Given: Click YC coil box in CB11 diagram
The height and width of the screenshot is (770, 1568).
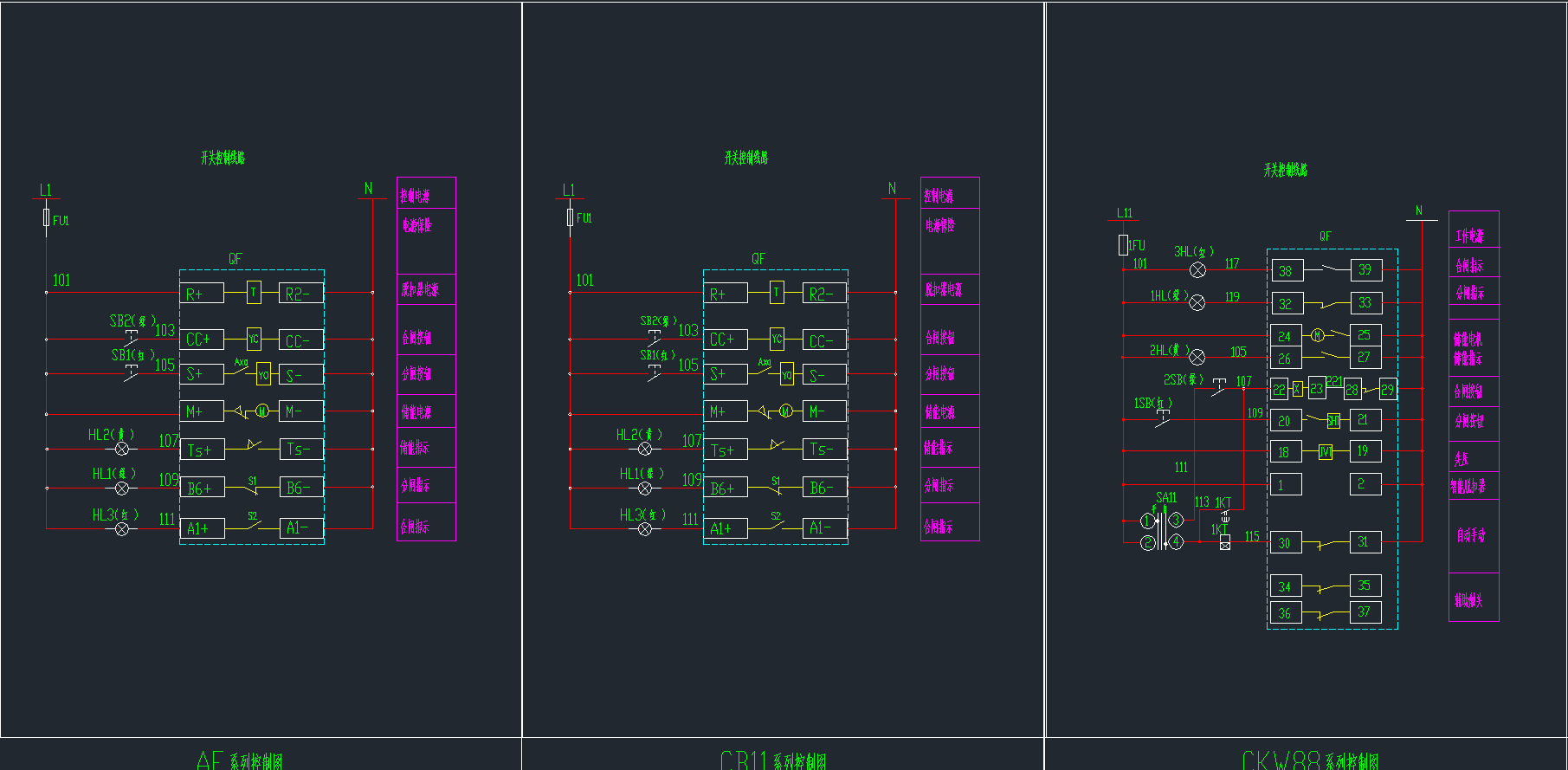Looking at the screenshot, I should [x=777, y=340].
